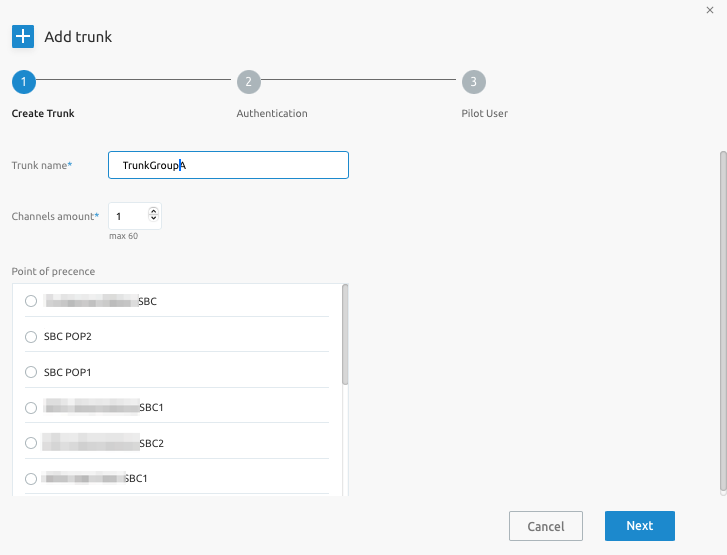Viewport: 727px width, 555px height.
Task: Click the Channels amount label
Action: 55,217
